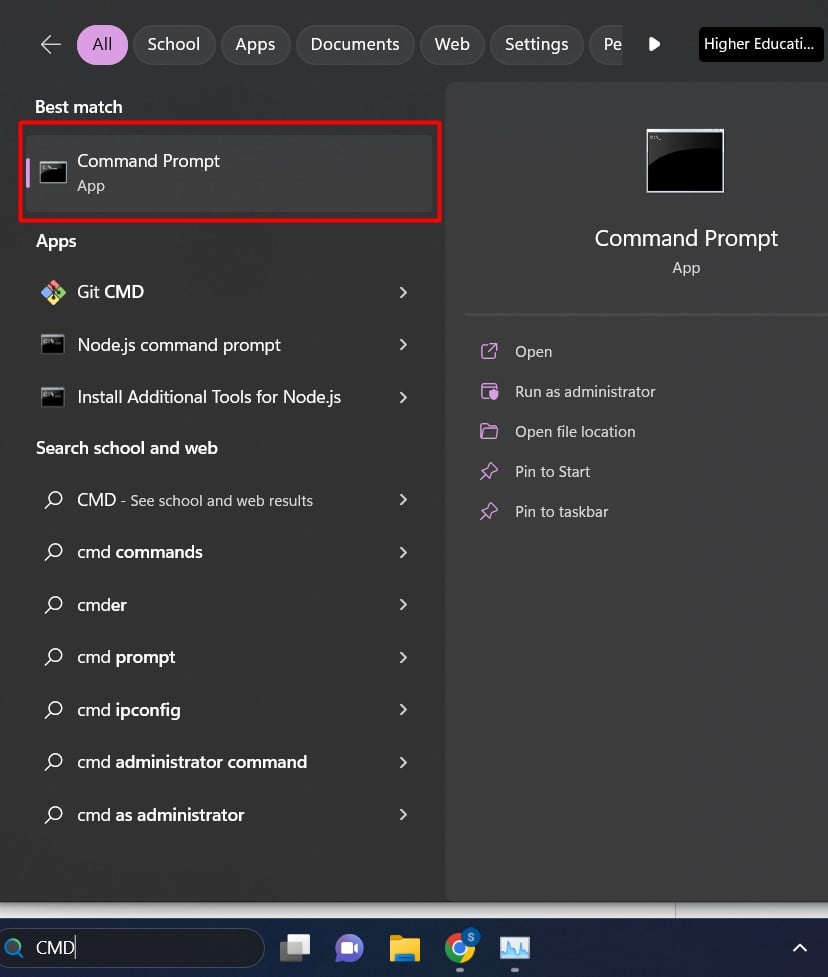Launch Google Chrome from the taskbar
Image resolution: width=828 pixels, height=977 pixels.
pyautogui.click(x=460, y=947)
